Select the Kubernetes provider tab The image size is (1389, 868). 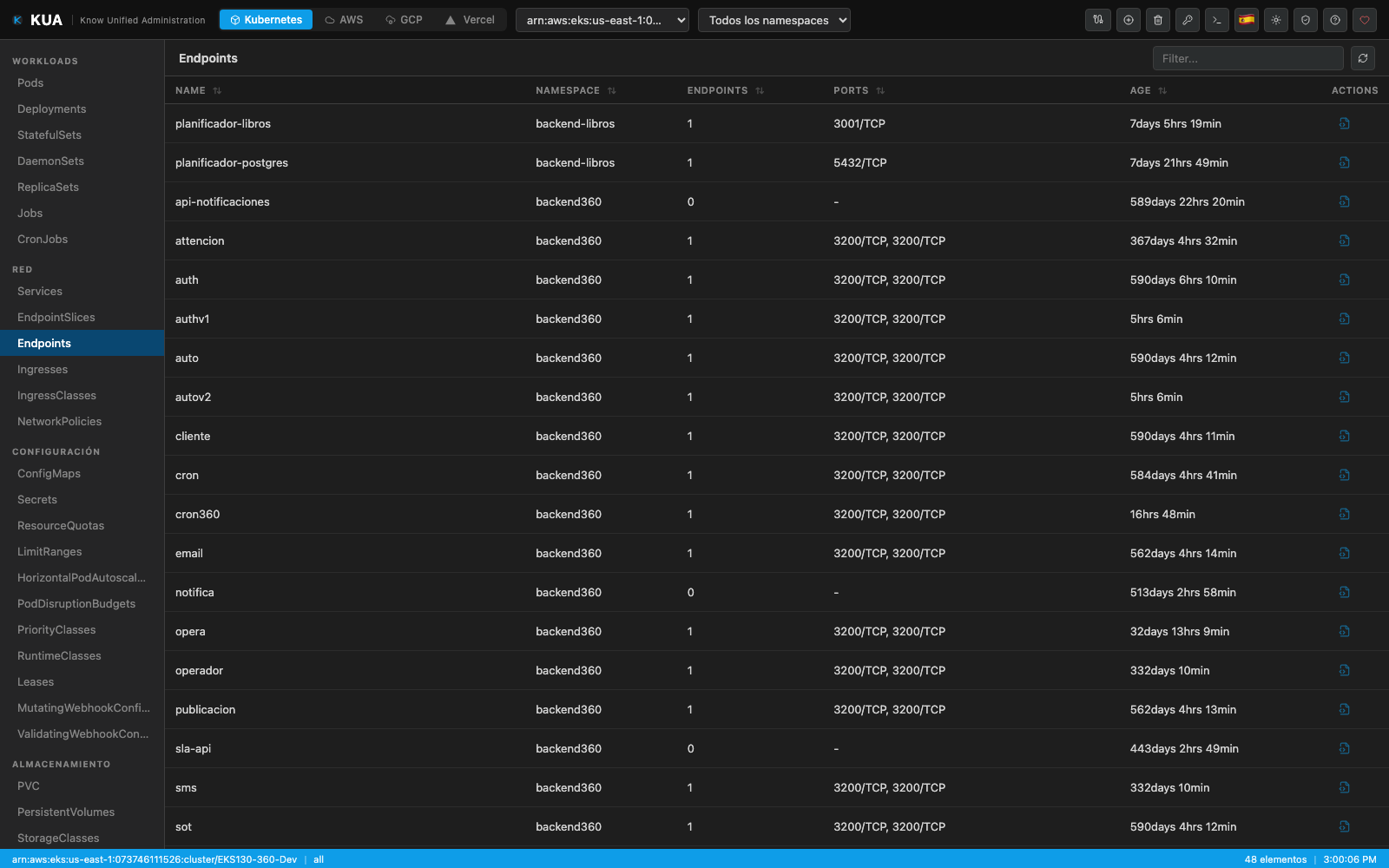click(x=266, y=20)
